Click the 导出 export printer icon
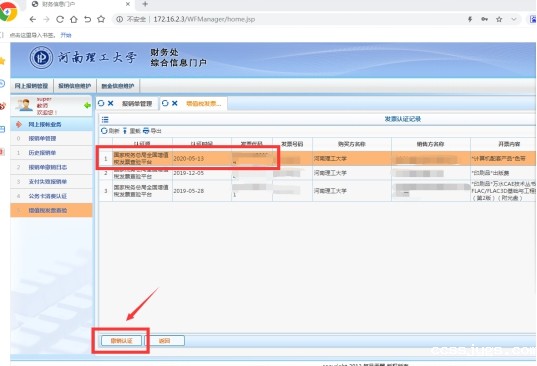 point(146,131)
